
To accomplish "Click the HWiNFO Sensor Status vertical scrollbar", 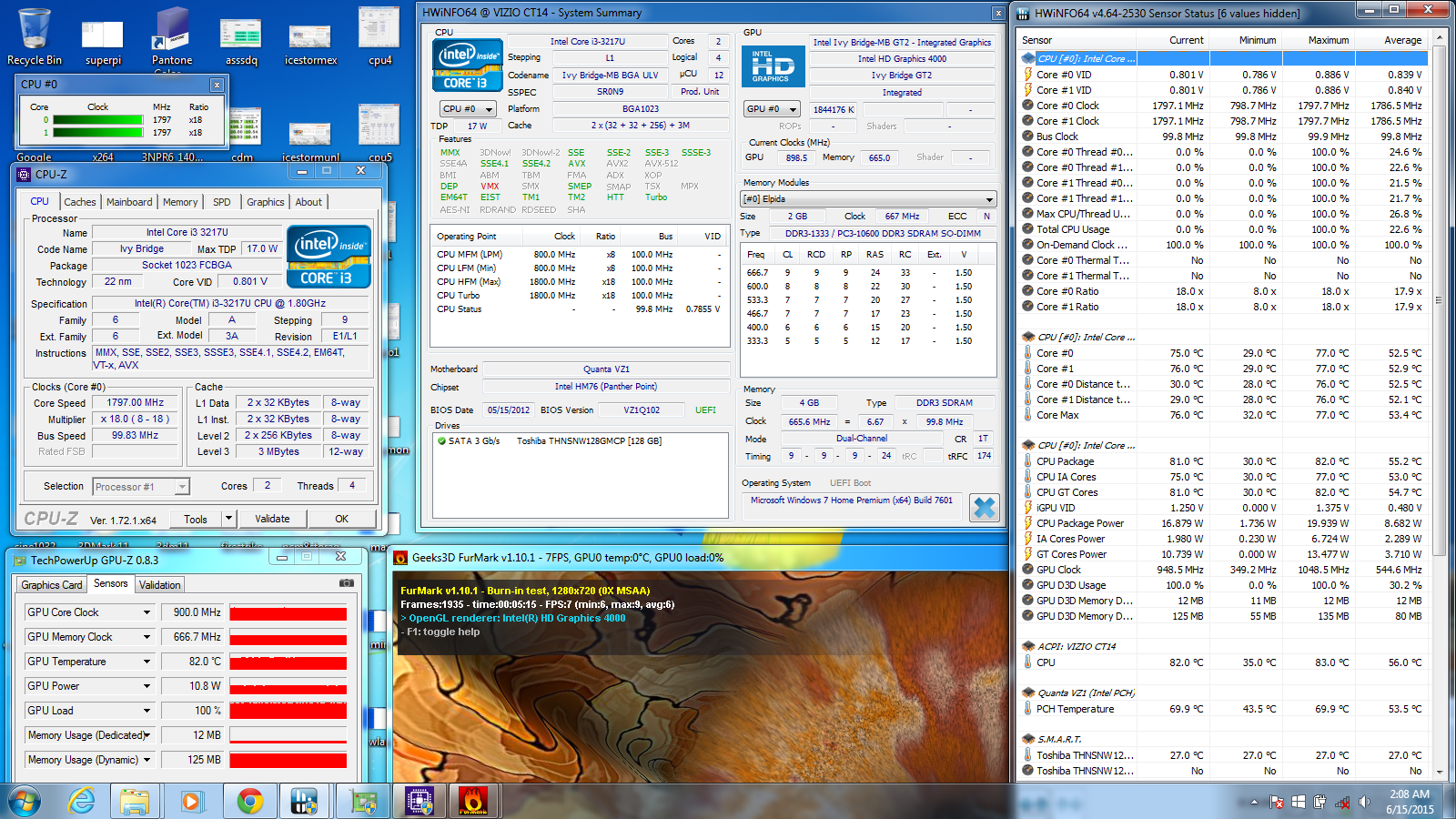I will 1440,405.
